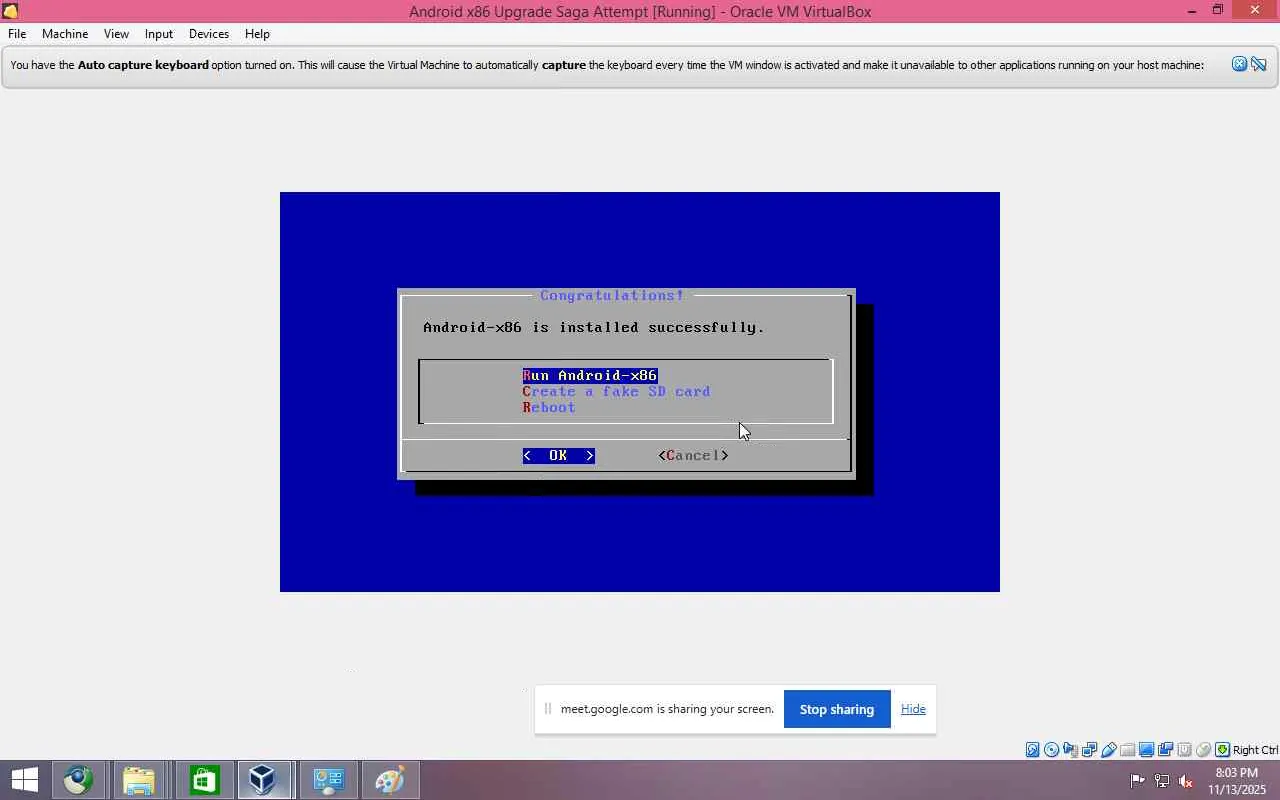
Task: Open the VirtualBox File menu
Action: (17, 34)
